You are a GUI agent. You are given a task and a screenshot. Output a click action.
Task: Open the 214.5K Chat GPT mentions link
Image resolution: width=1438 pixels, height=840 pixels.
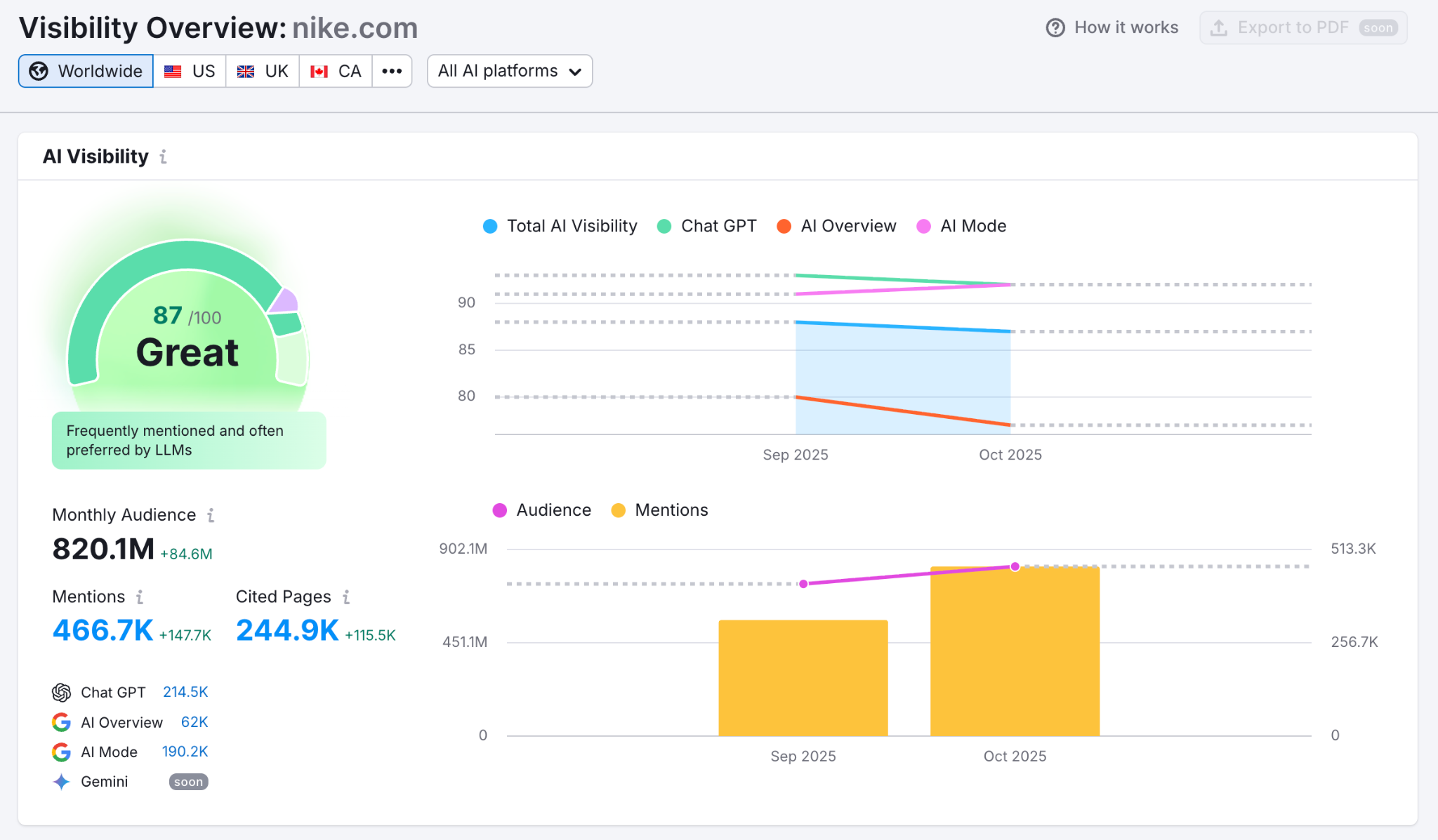click(x=185, y=692)
